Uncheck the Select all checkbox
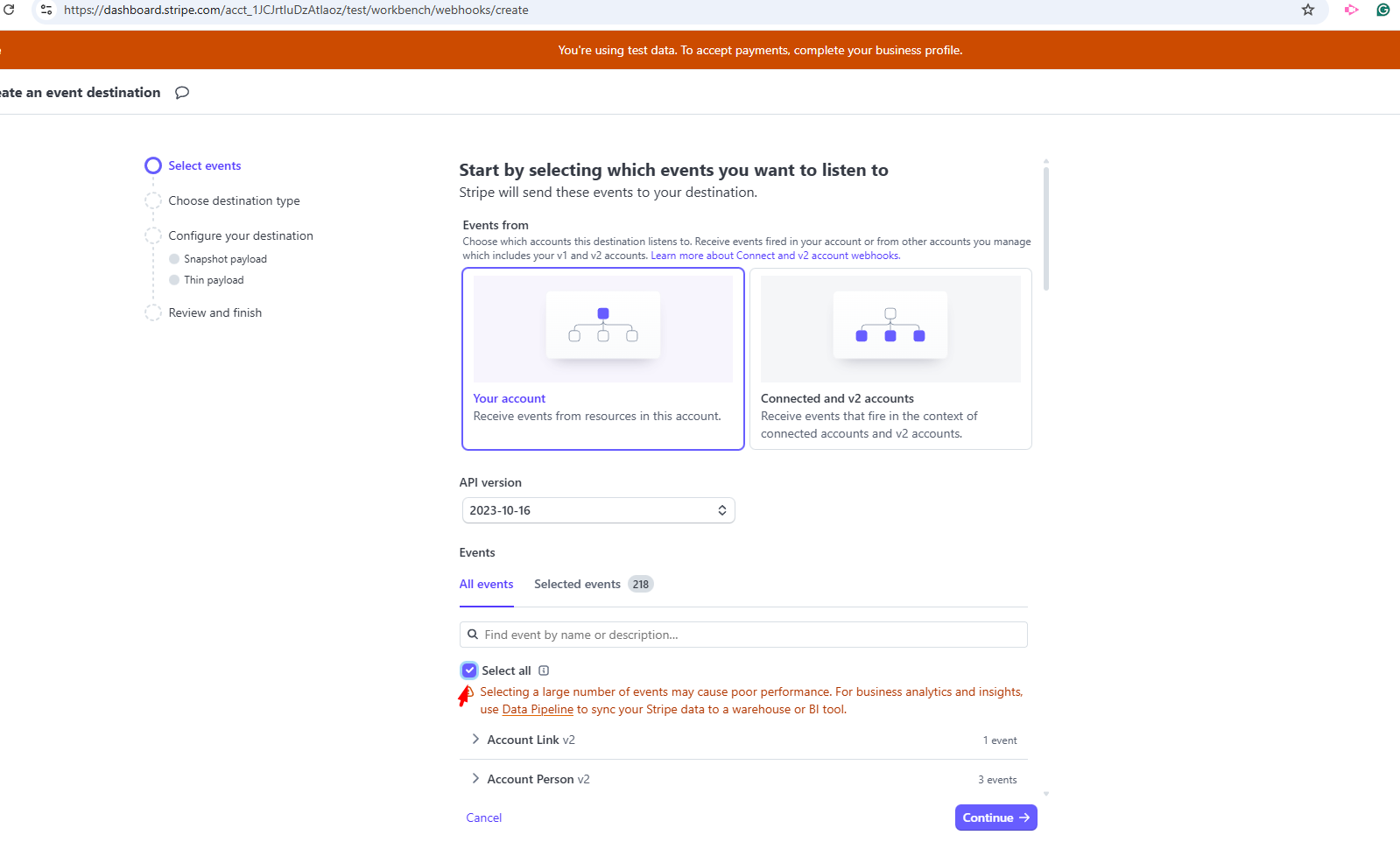 (x=469, y=670)
